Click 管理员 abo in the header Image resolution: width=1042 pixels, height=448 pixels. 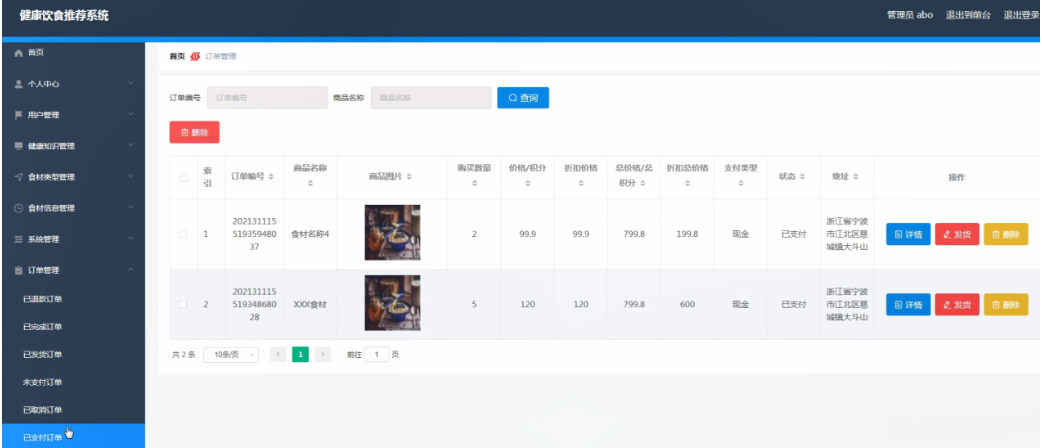(910, 15)
